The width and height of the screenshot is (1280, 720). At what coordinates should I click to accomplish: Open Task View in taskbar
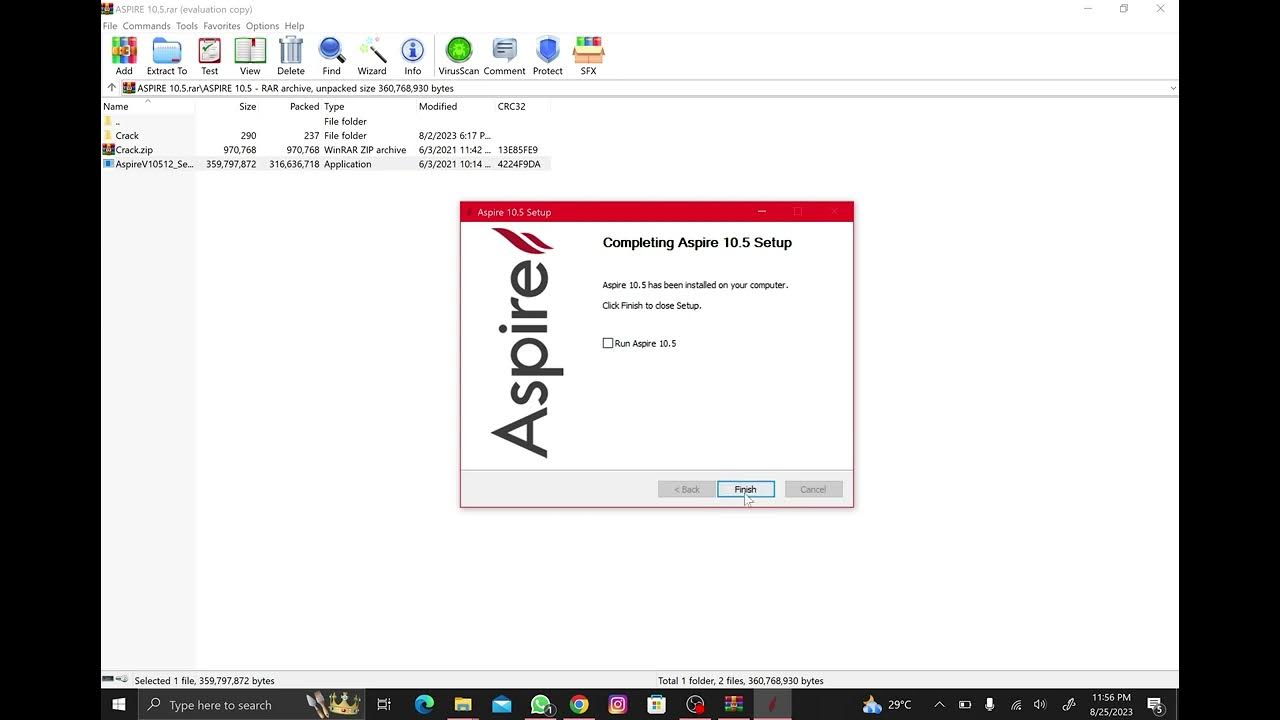pos(384,705)
